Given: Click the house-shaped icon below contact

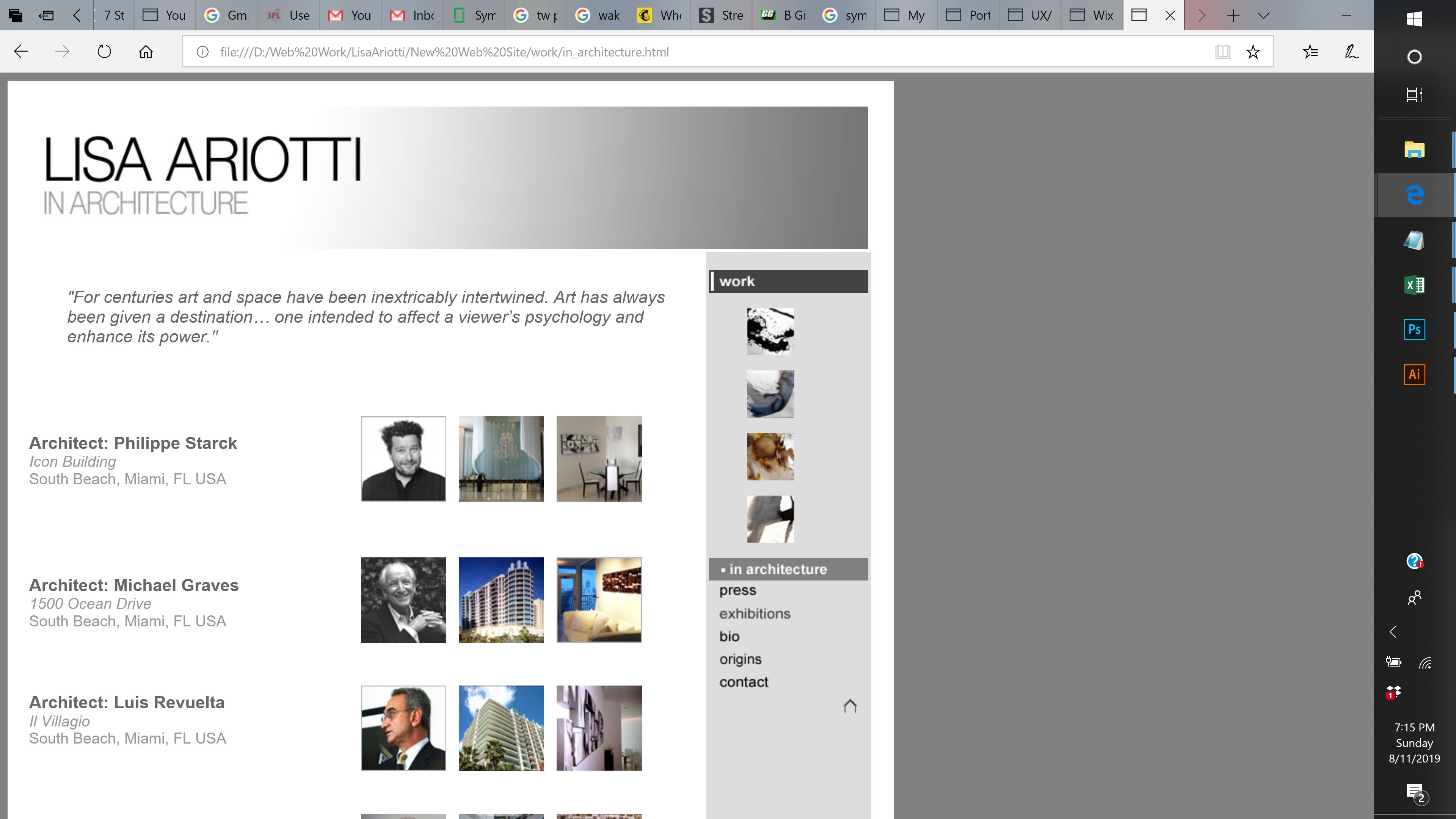Looking at the screenshot, I should (x=849, y=706).
